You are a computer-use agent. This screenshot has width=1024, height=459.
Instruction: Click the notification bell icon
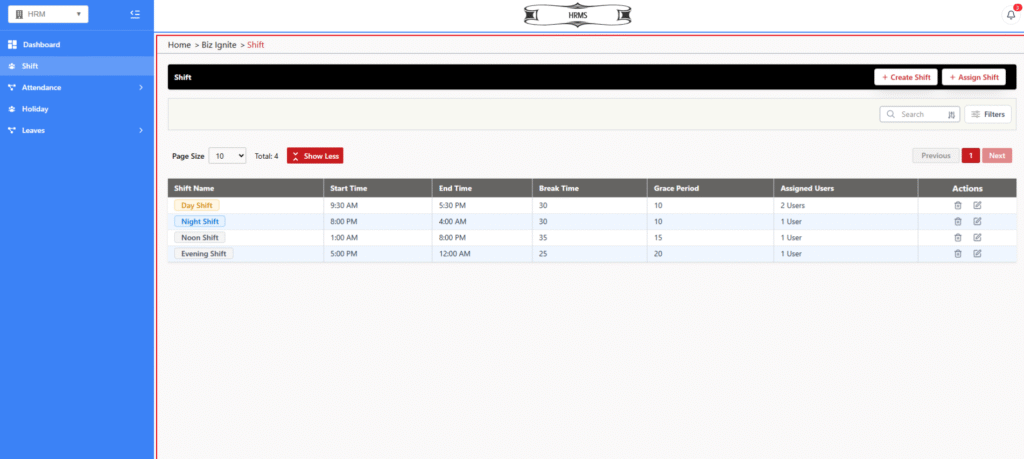click(x=1010, y=14)
